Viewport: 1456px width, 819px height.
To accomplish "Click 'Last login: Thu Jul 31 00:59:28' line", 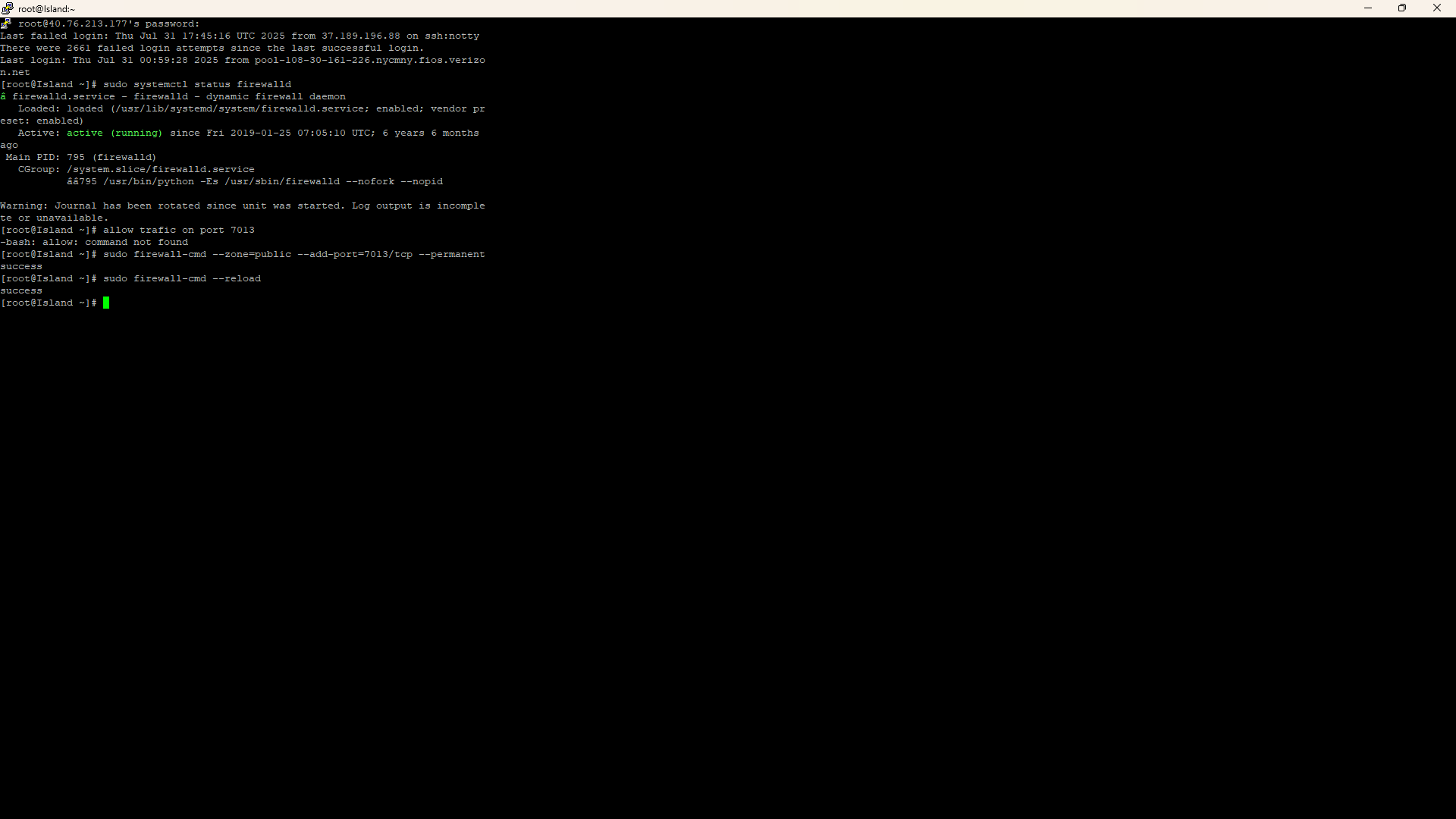I will click(243, 60).
